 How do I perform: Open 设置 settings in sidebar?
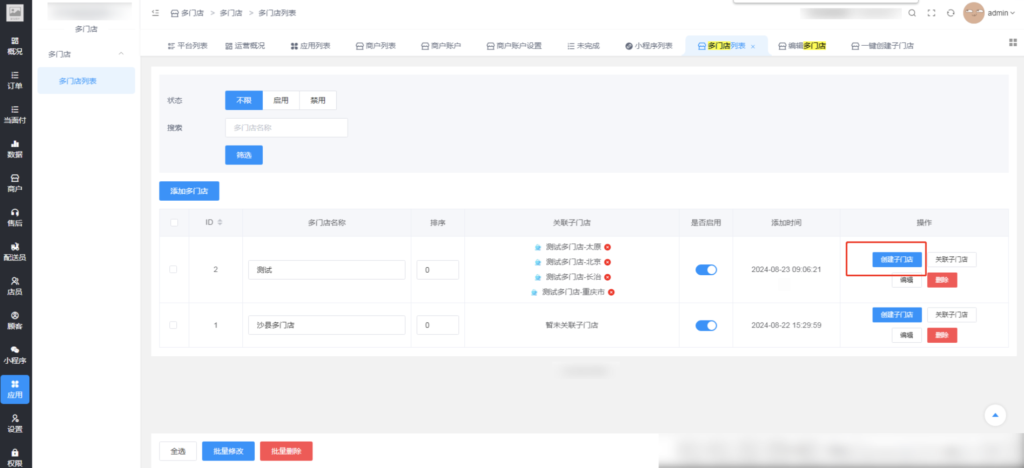coord(14,423)
